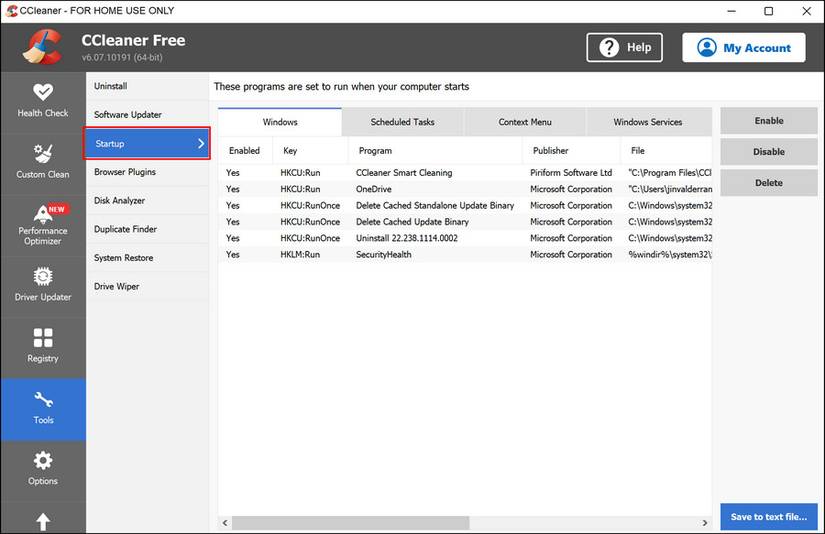This screenshot has height=534, width=825.
Task: Switch to the Scheduled Tasks tab
Action: [402, 122]
